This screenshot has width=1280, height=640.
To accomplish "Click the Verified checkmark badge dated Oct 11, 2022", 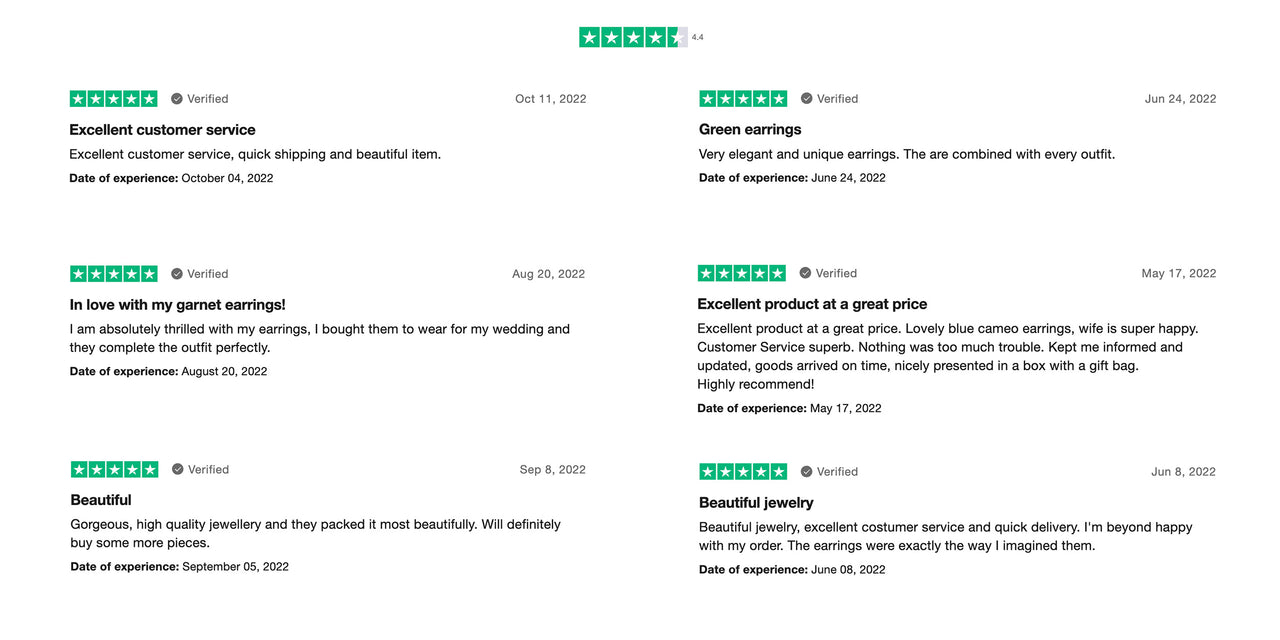I will 200,99.
